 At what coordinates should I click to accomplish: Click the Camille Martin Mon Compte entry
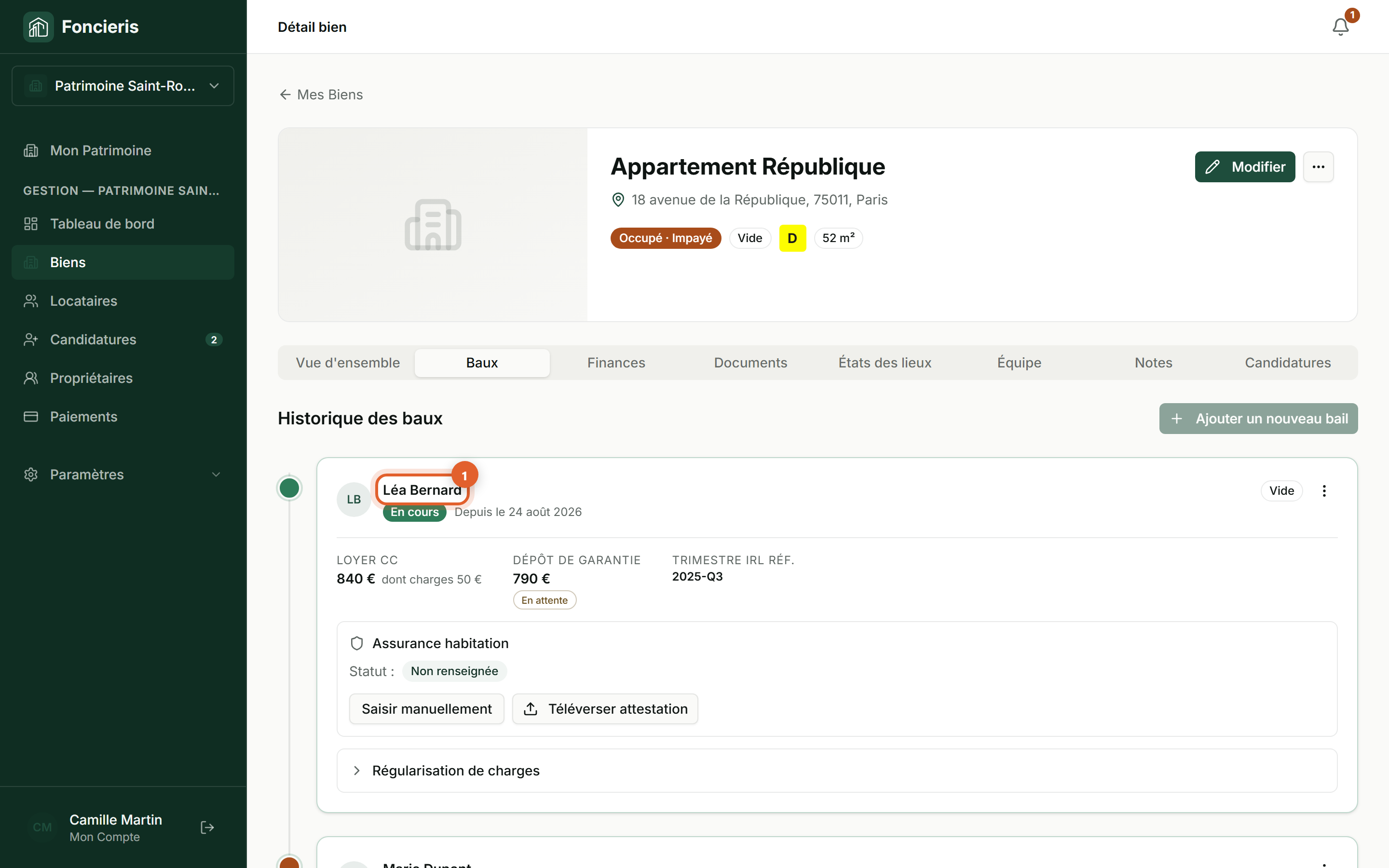115,827
